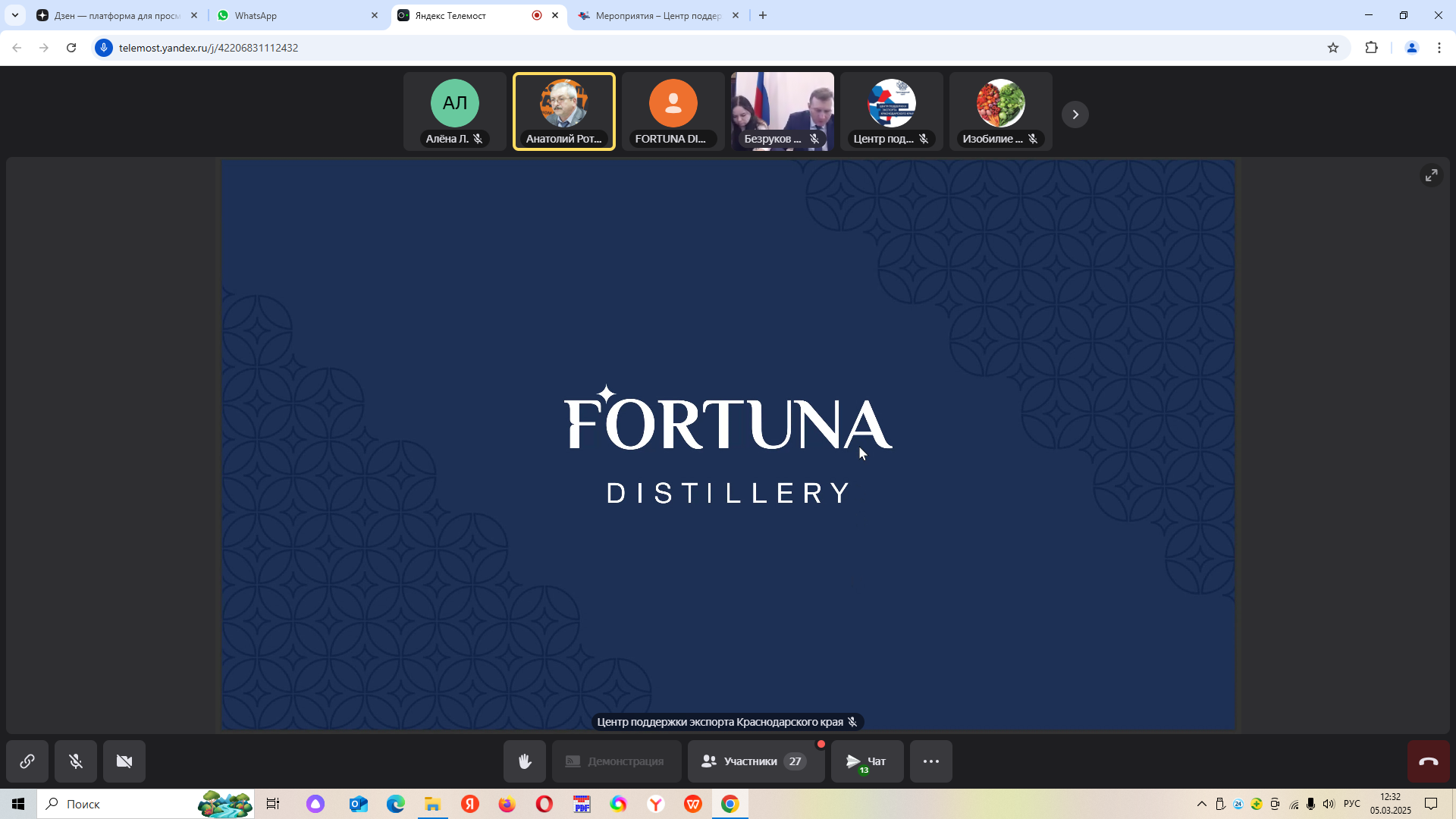This screenshot has height=819, width=1456.
Task: Select Анатолий Рот... participant thumbnail
Action: (x=563, y=111)
